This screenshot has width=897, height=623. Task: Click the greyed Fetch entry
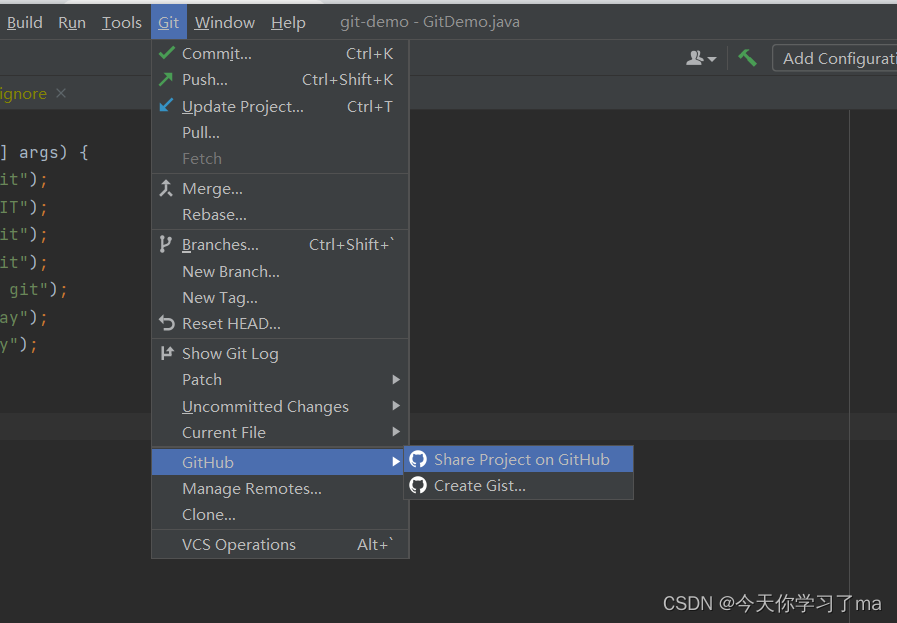pyautogui.click(x=280, y=158)
